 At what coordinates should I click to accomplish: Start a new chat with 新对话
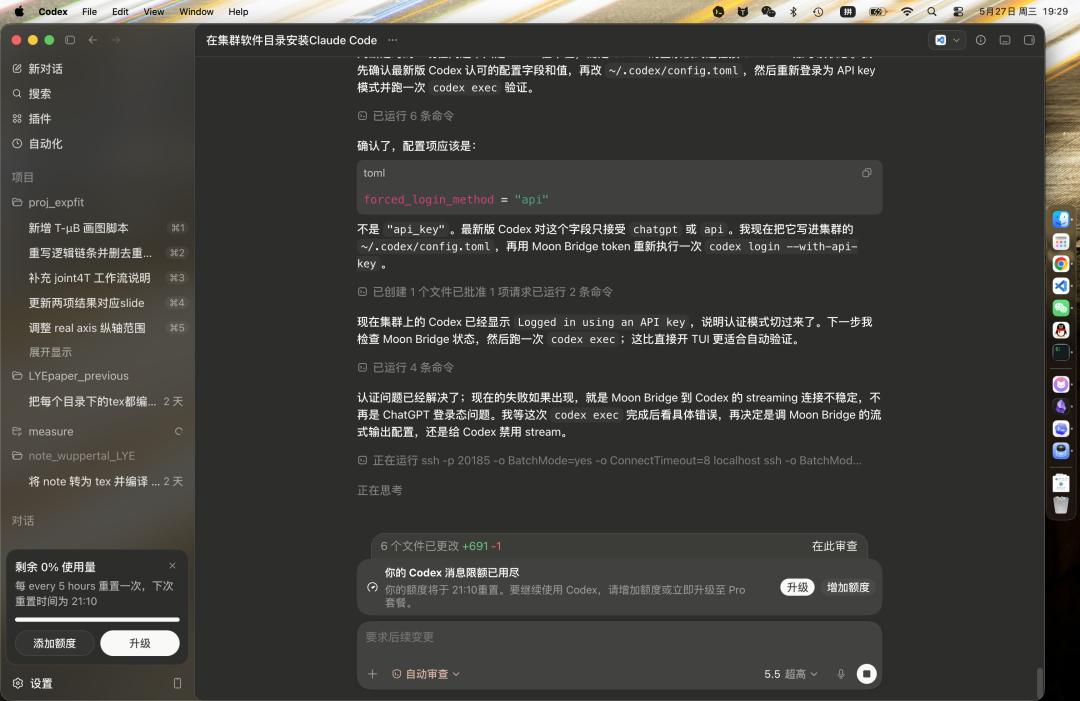tap(45, 69)
